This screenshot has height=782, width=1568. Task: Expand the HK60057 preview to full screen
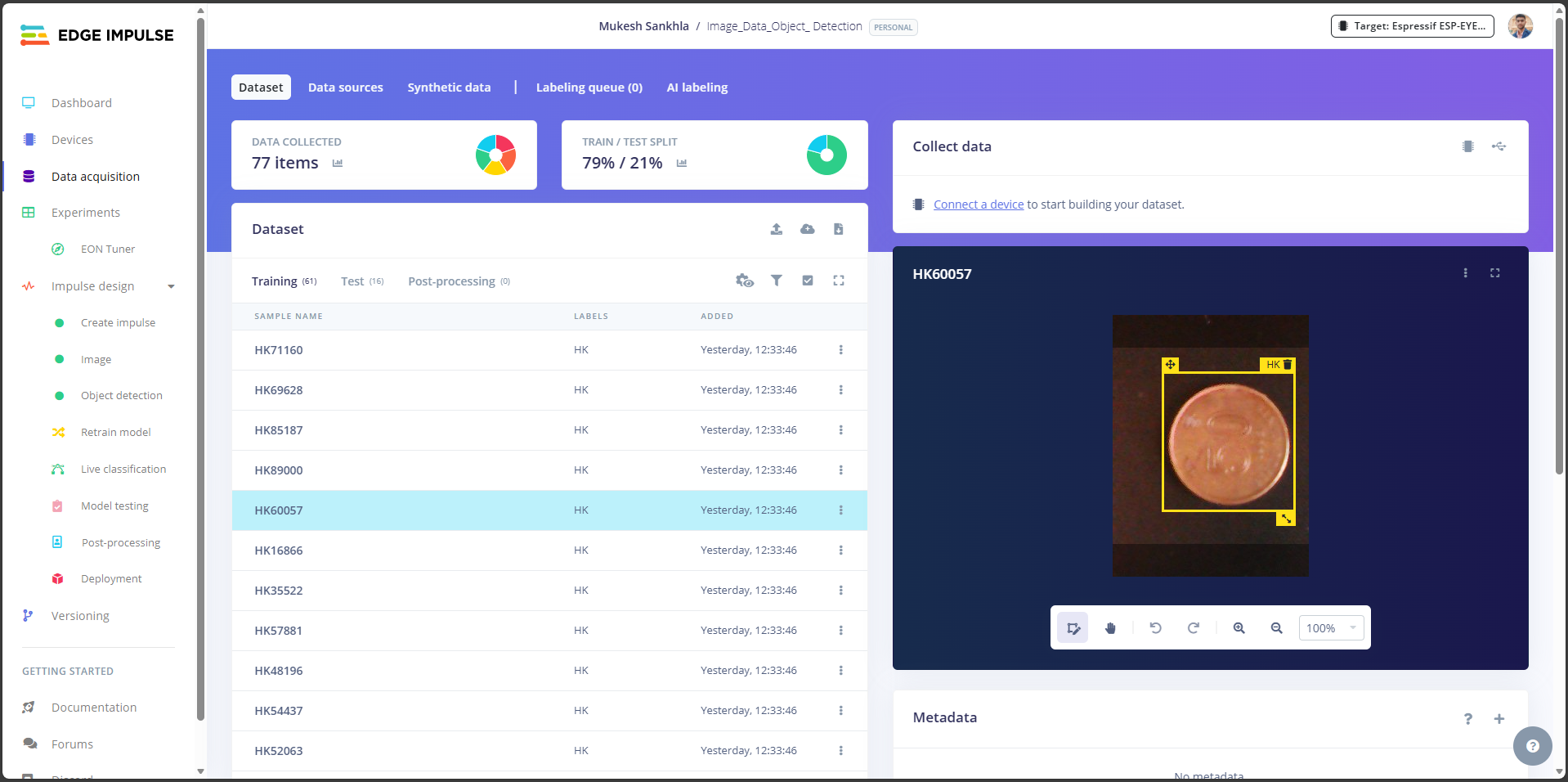coord(1495,273)
